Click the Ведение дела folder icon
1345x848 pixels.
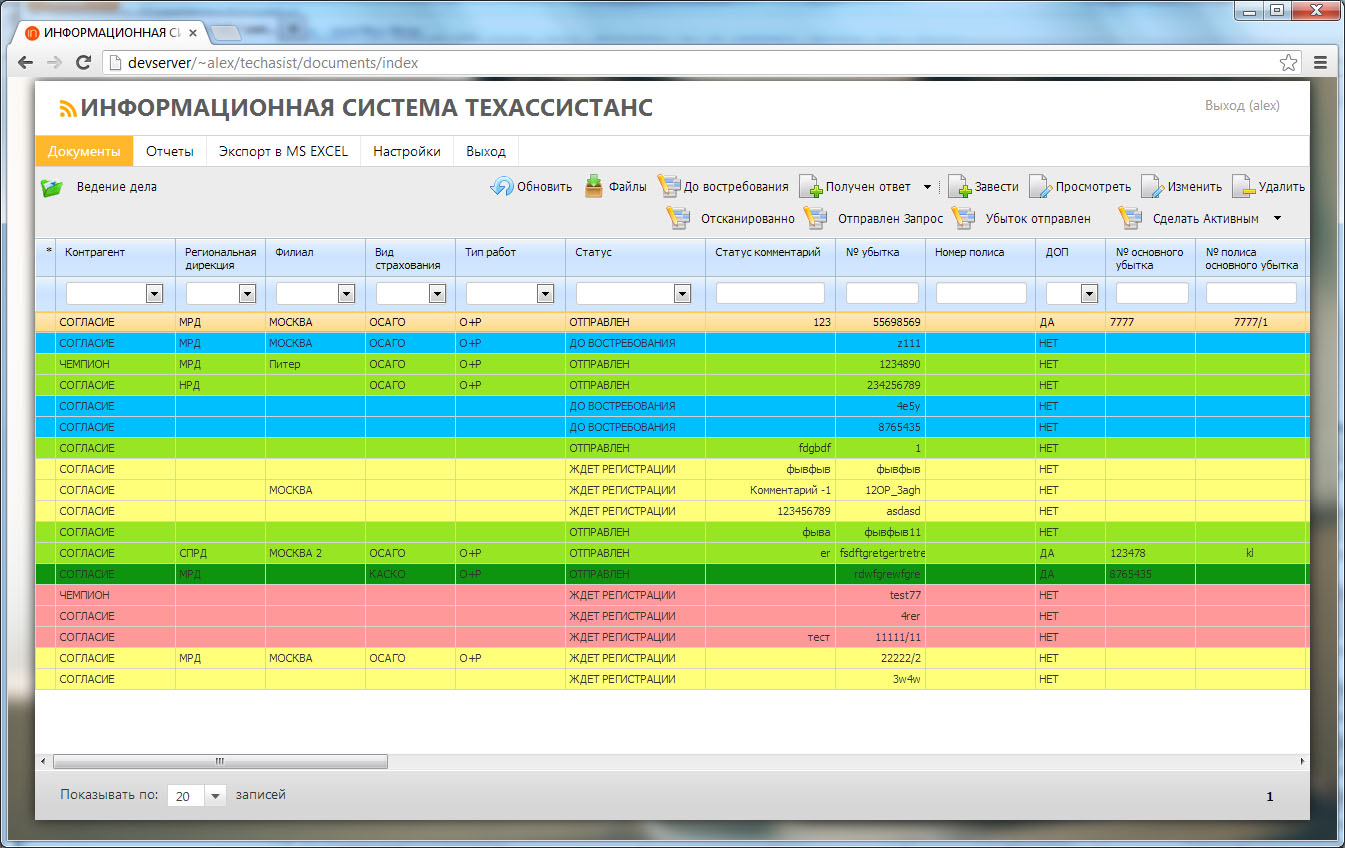(x=52, y=187)
